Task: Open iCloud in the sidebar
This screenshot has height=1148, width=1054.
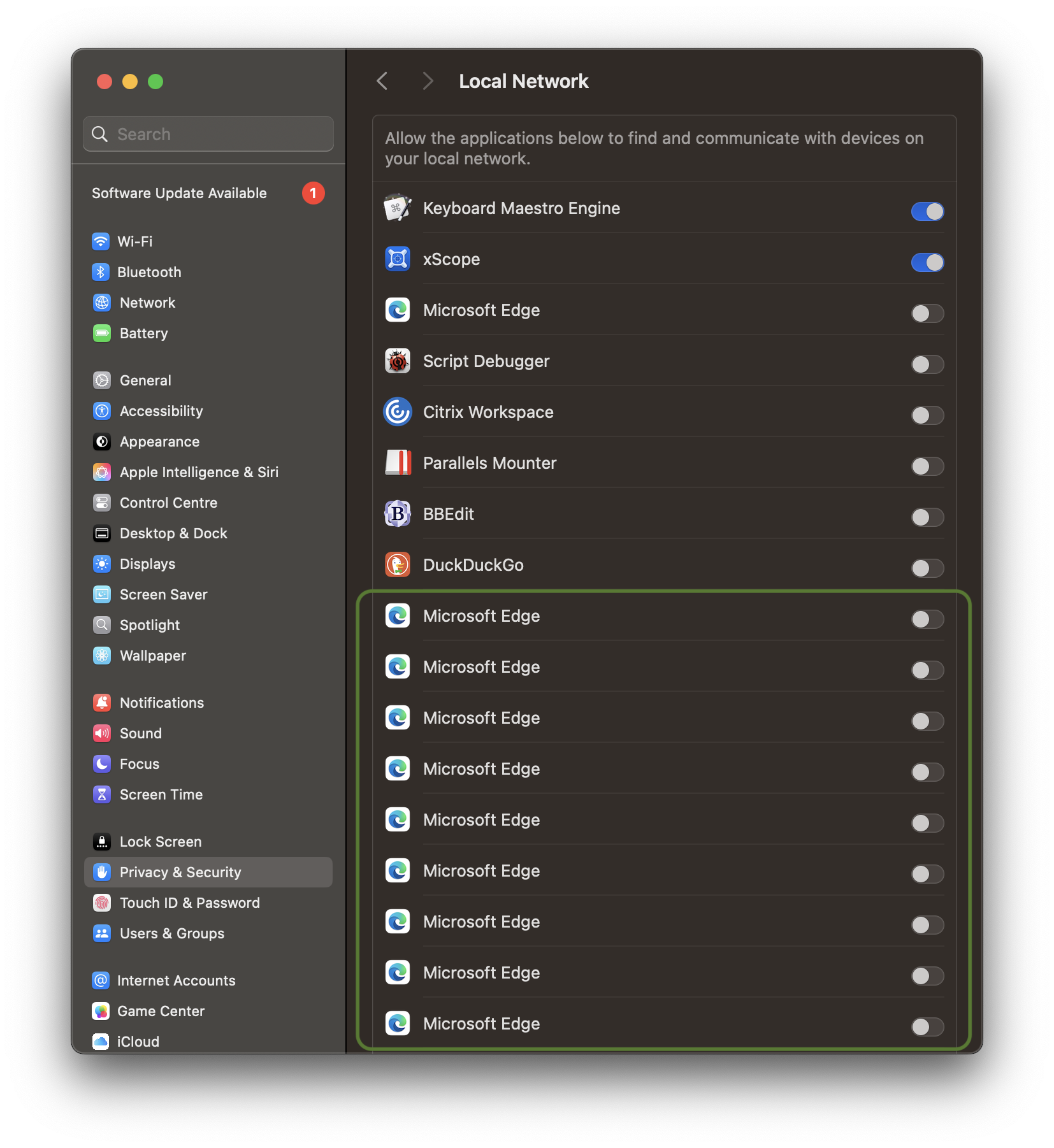Action: [208, 1042]
